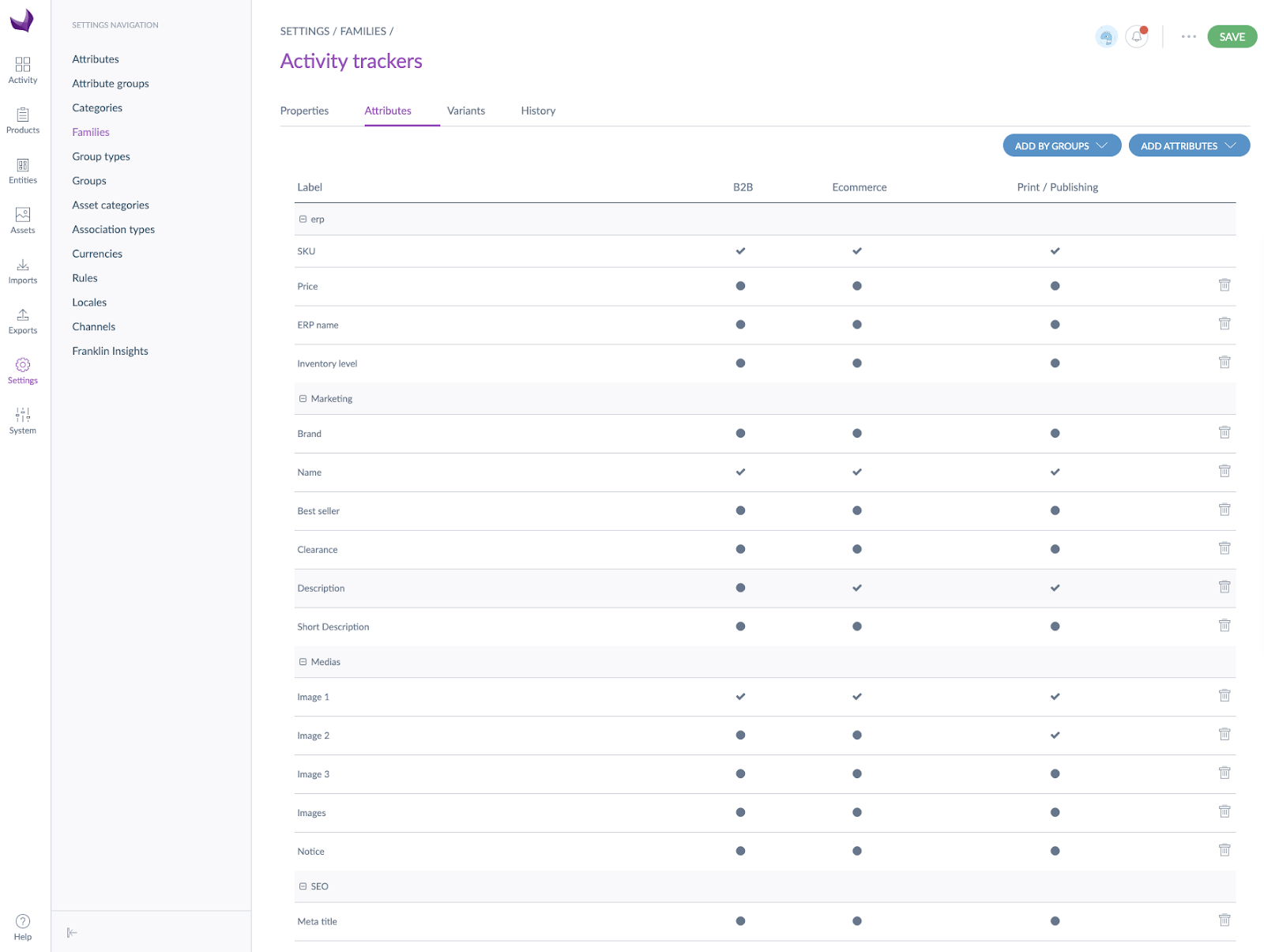Open the Exports section icon
The width and height of the screenshot is (1264, 952).
point(23,314)
